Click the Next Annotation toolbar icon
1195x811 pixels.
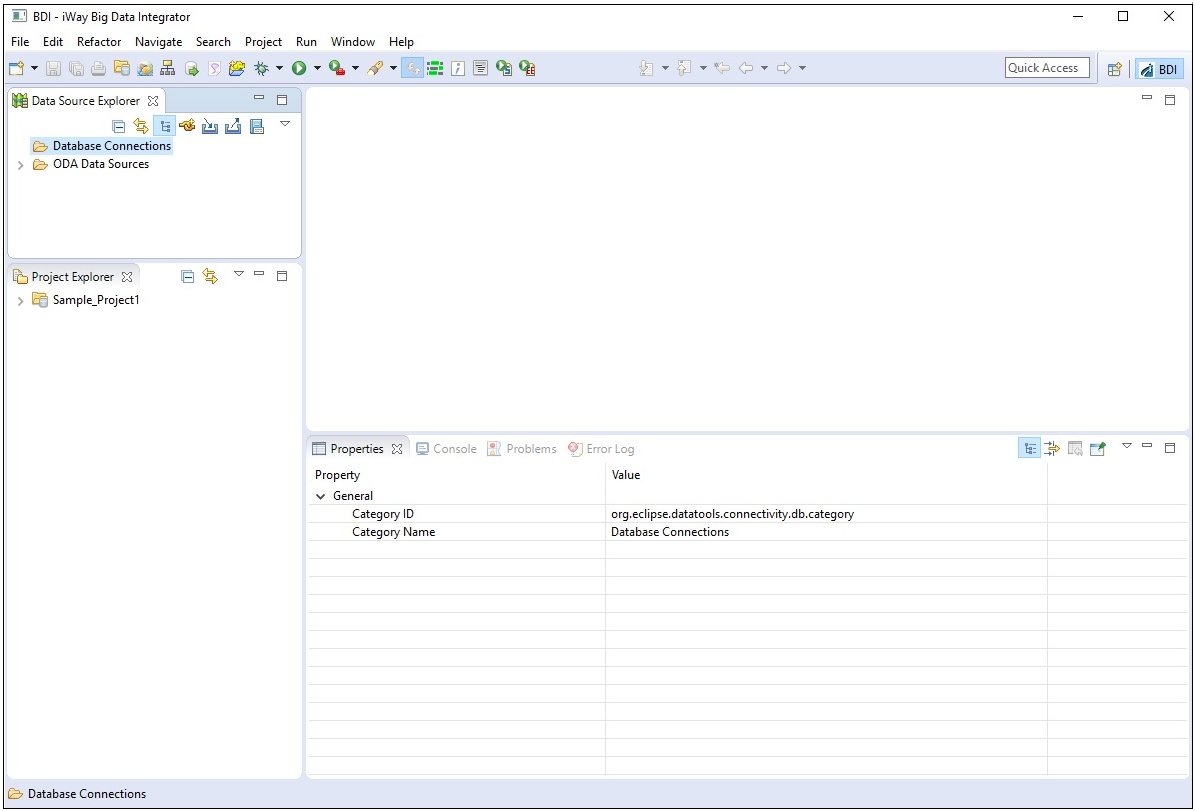[x=646, y=69]
